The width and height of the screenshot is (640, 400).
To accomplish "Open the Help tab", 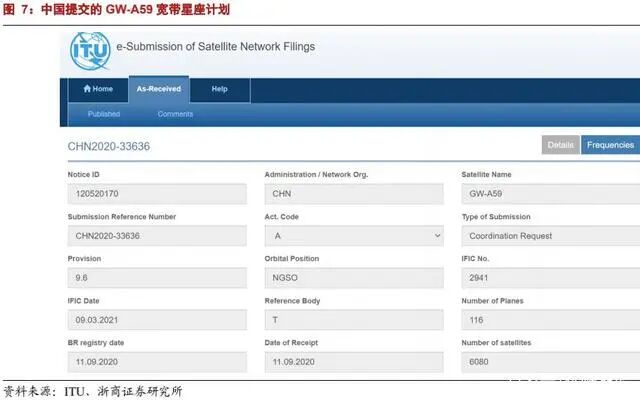I will [220, 89].
